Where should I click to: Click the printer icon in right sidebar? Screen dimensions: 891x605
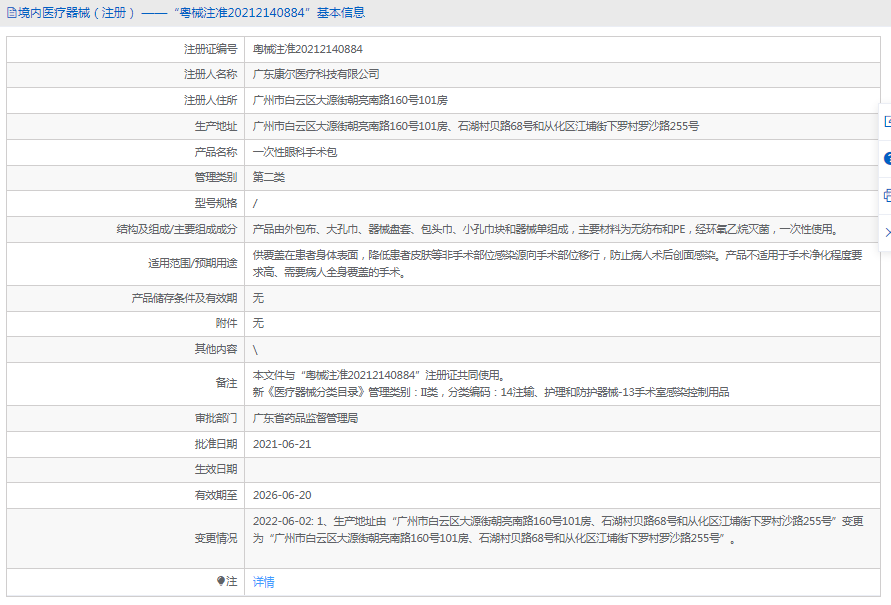tap(886, 195)
